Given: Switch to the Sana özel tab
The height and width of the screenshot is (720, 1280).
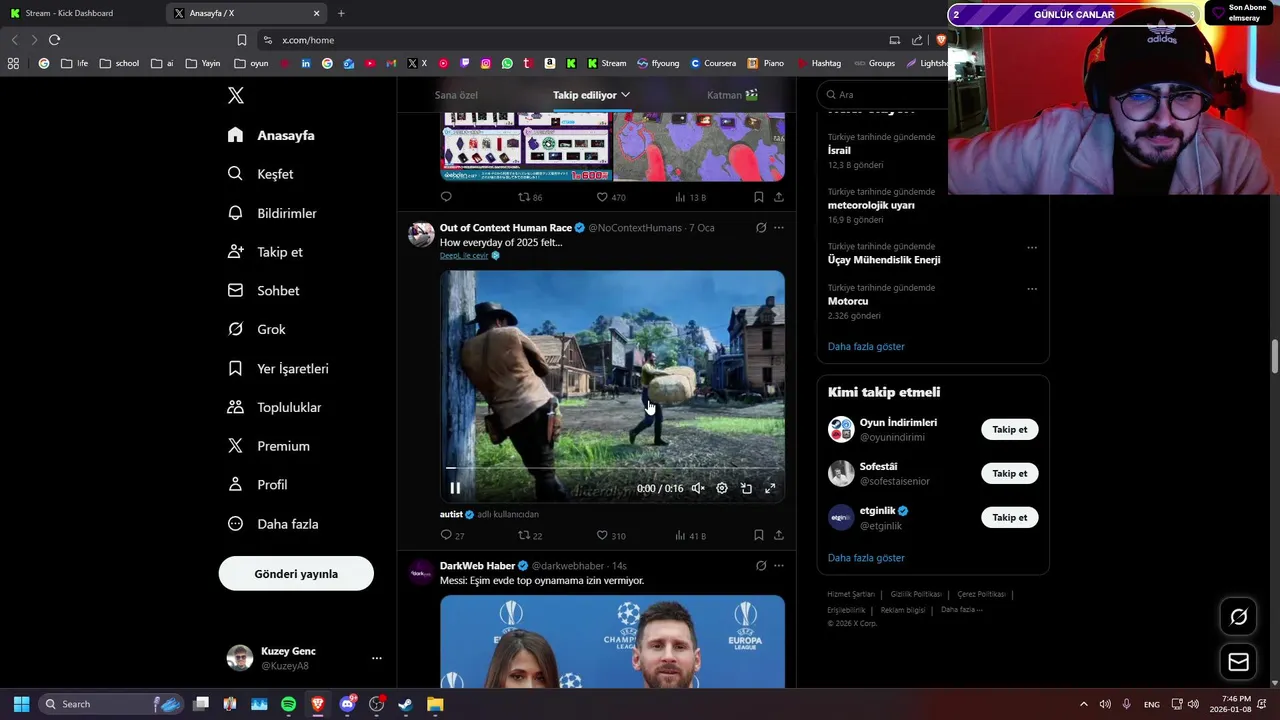Looking at the screenshot, I should pos(456,95).
